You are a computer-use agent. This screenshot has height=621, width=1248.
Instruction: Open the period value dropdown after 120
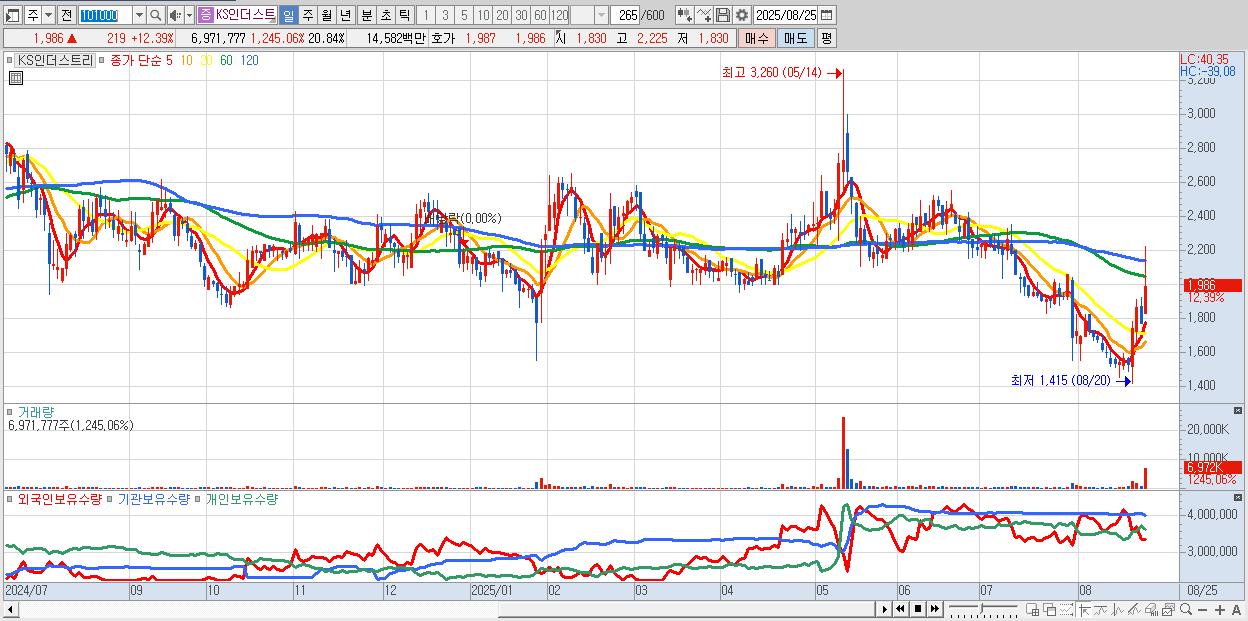[x=602, y=15]
